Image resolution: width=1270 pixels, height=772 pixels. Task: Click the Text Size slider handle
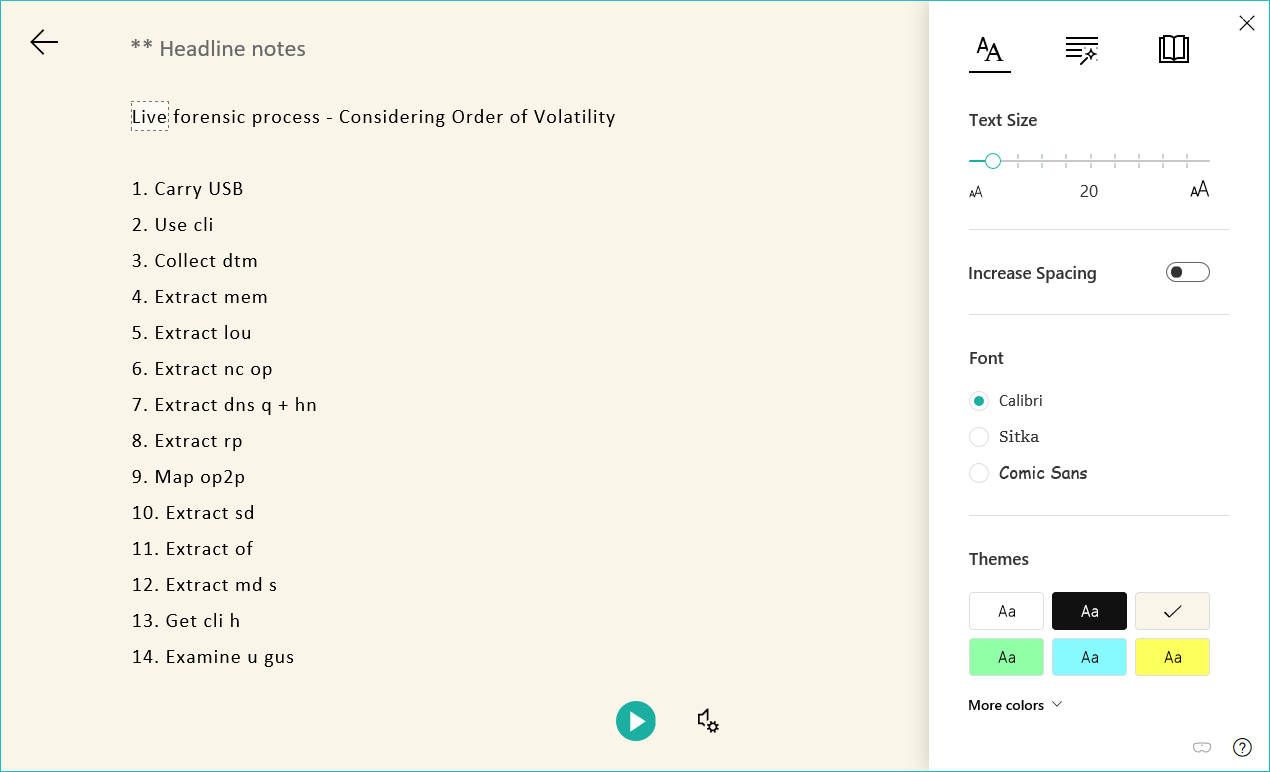click(x=993, y=161)
